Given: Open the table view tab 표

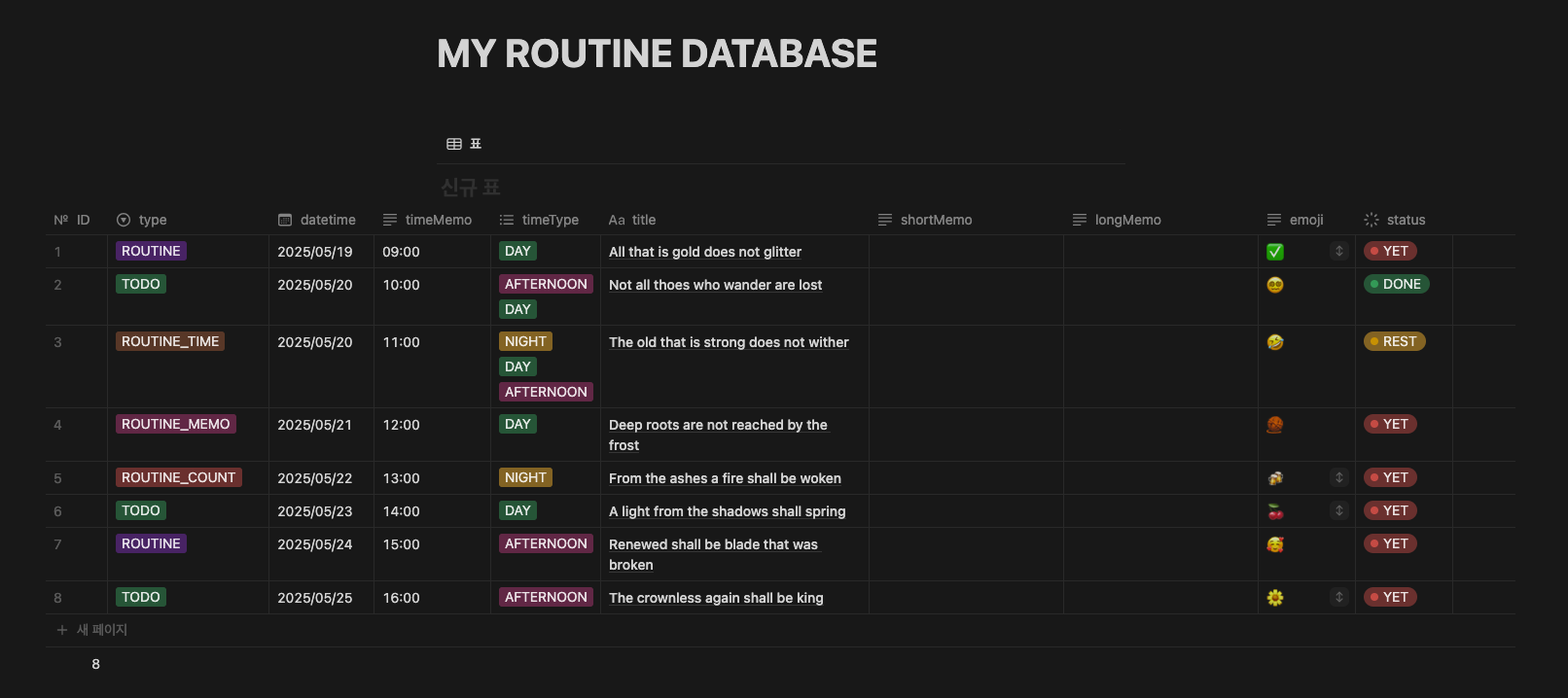Looking at the screenshot, I should (x=464, y=144).
